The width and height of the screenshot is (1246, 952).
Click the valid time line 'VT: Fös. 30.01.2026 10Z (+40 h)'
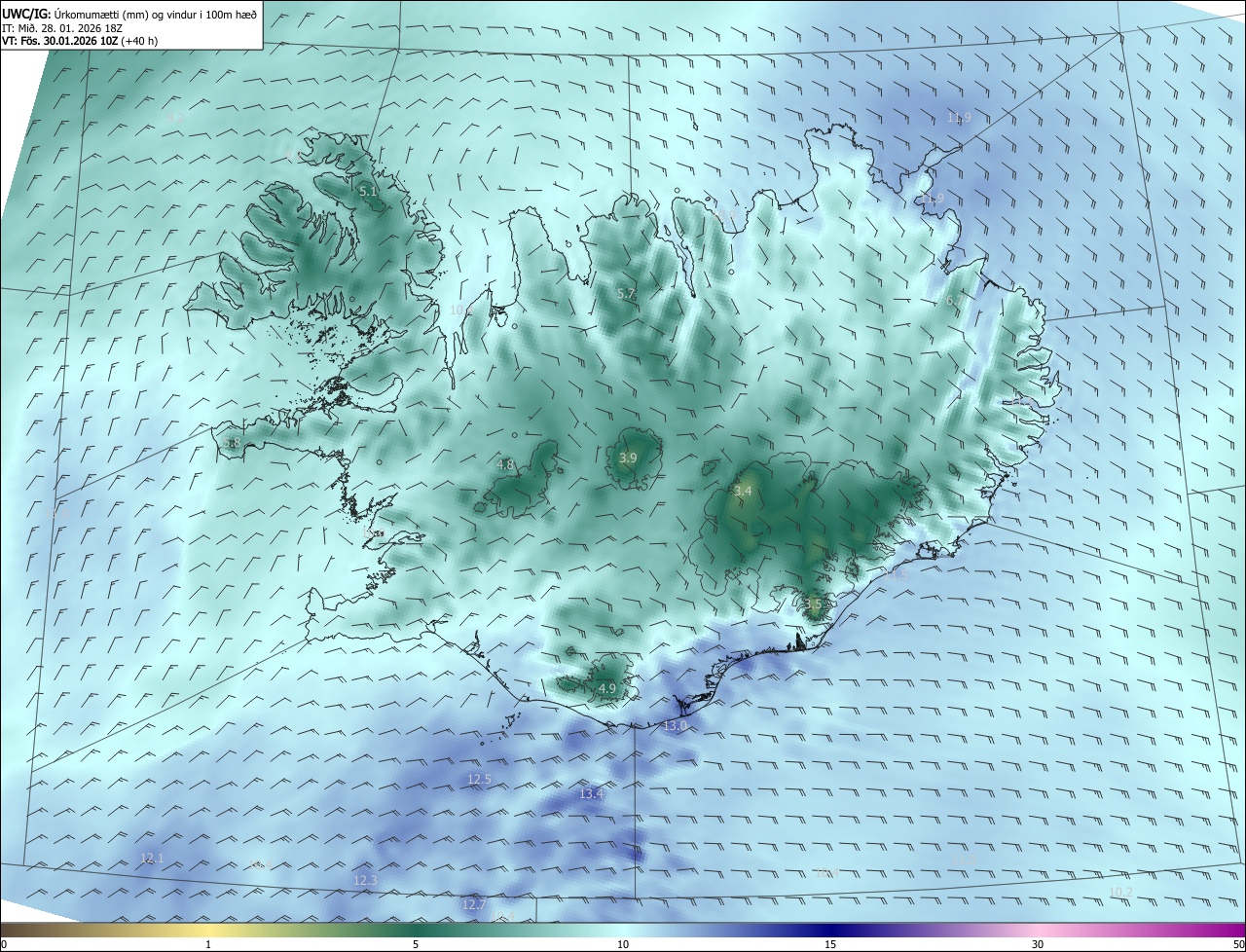click(x=80, y=41)
